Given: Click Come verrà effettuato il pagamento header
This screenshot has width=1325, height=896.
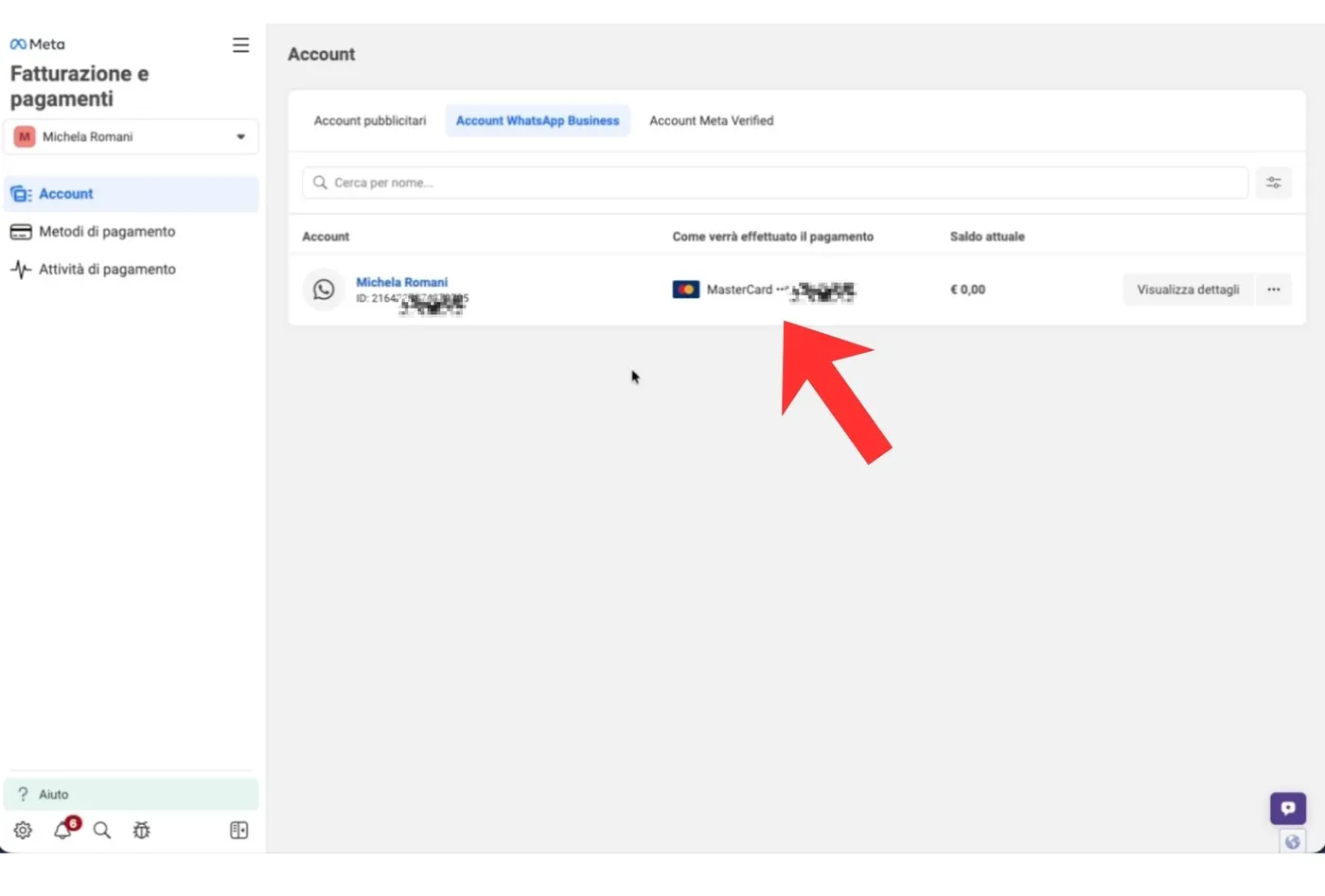Looking at the screenshot, I should tap(773, 237).
